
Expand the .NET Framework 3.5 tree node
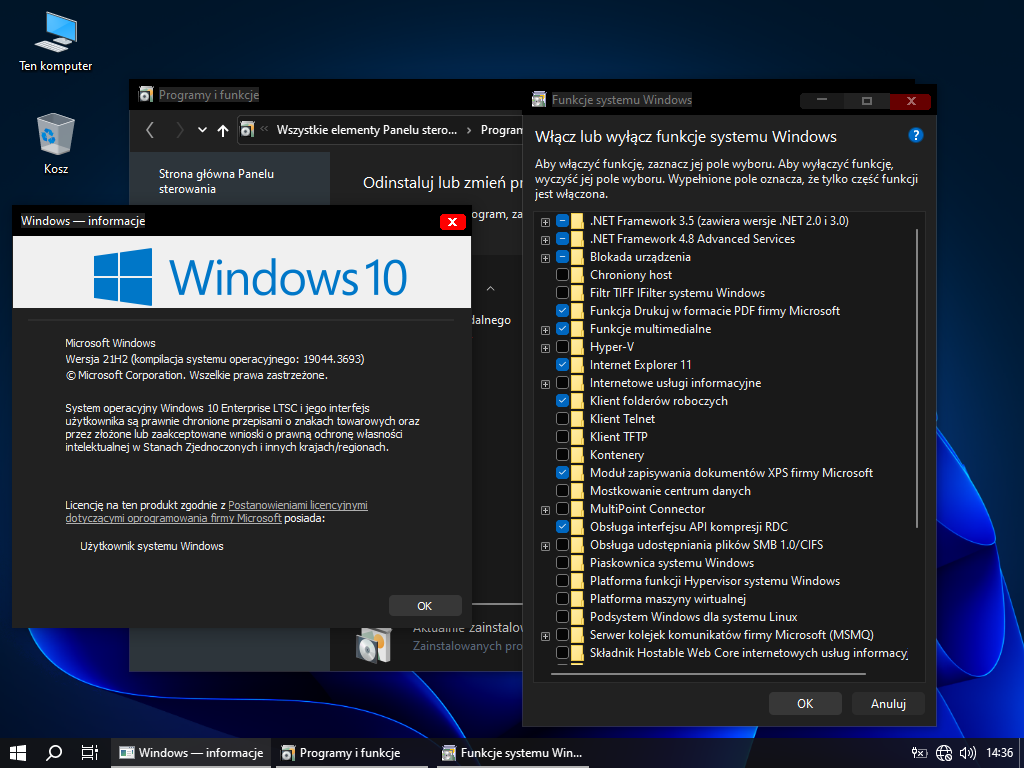pyautogui.click(x=545, y=221)
